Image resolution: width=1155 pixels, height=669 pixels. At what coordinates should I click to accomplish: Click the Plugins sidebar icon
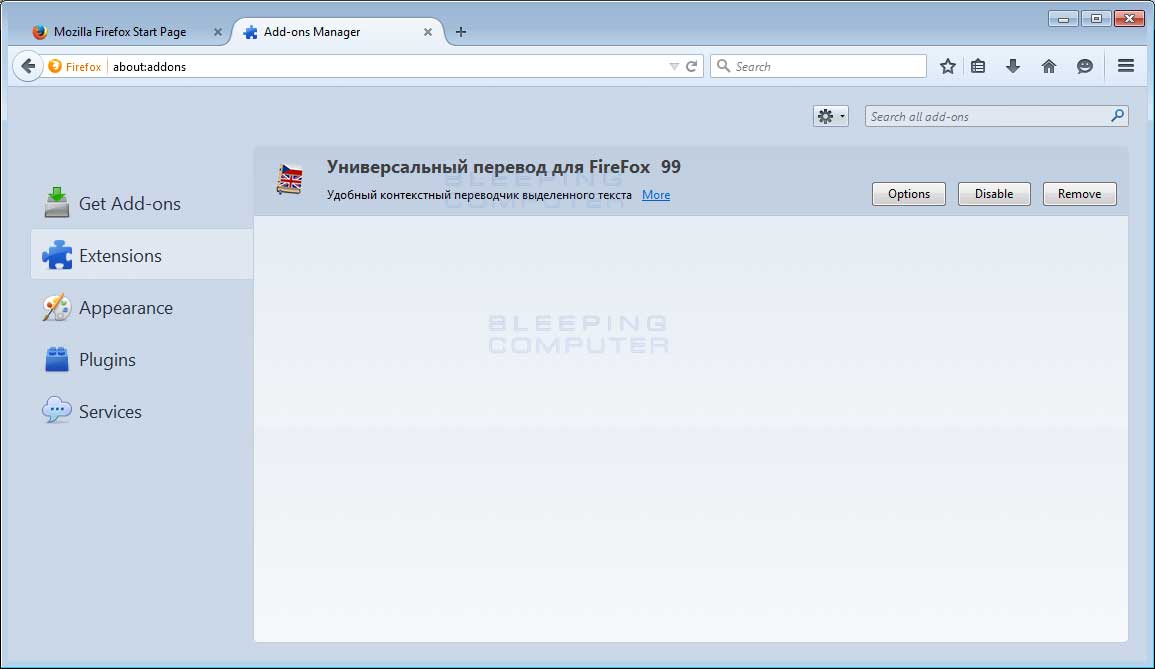(x=58, y=359)
